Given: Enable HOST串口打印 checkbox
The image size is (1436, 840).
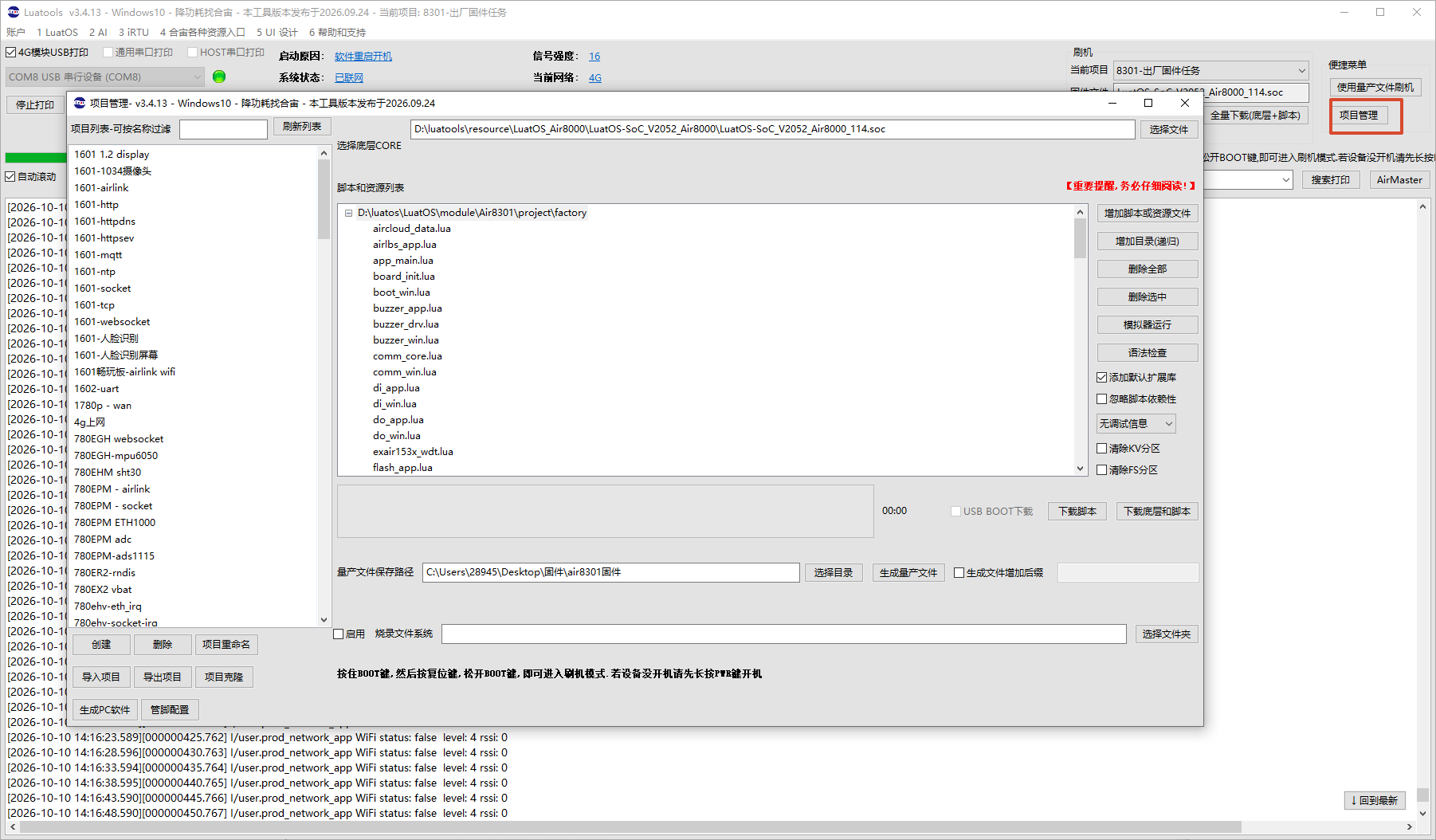Looking at the screenshot, I should pyautogui.click(x=193, y=53).
